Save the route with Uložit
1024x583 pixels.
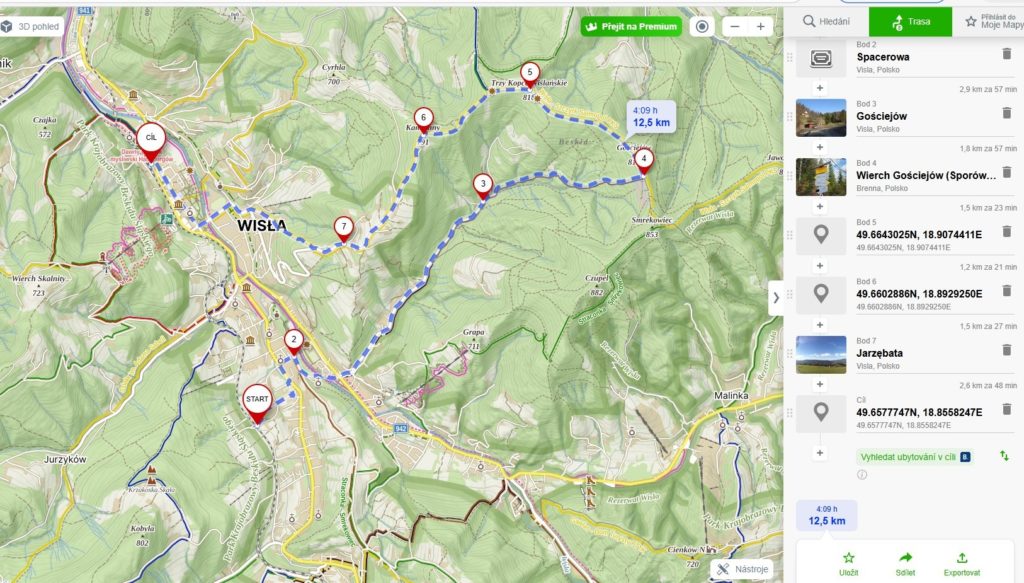[848, 564]
